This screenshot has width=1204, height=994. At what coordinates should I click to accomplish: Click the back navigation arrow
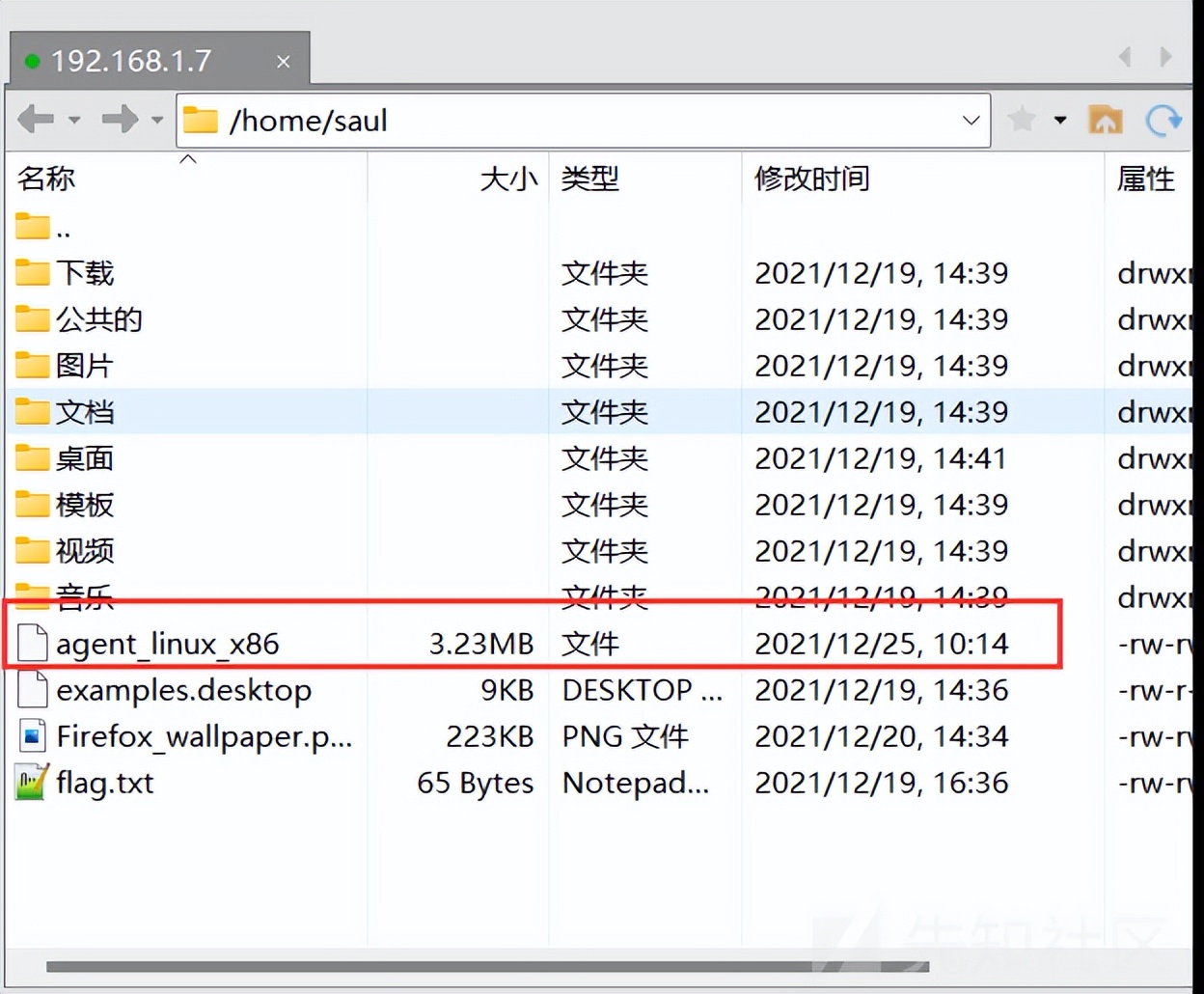click(x=36, y=120)
